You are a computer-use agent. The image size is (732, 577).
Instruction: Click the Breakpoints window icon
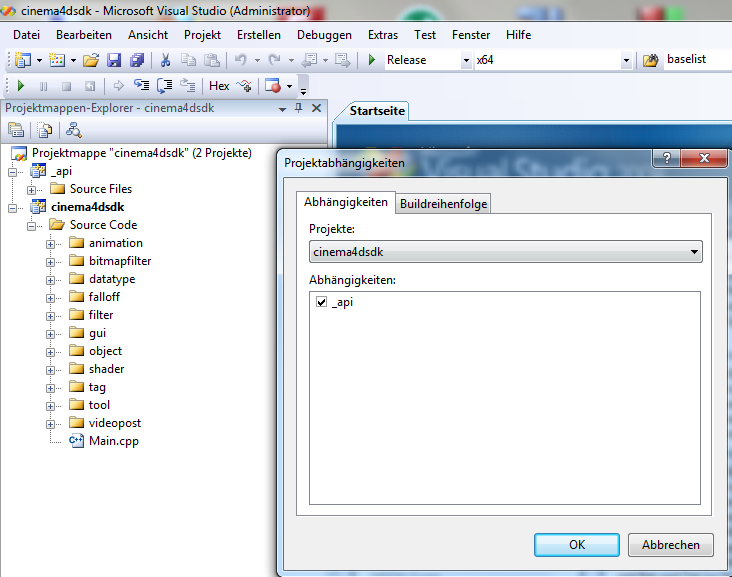[x=273, y=86]
